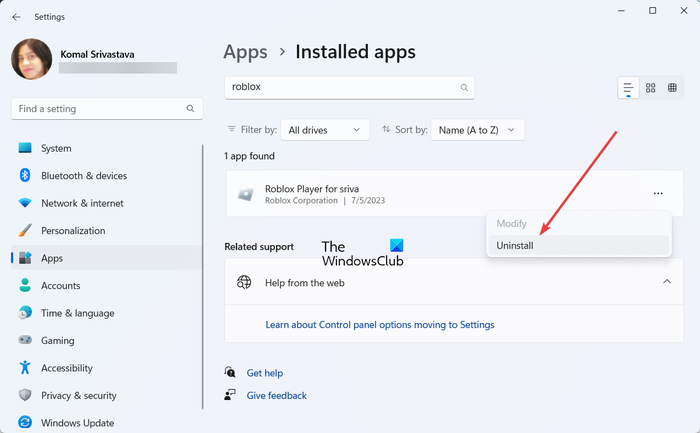Click the search magnifier in roblox search box
700x433 pixels.
click(464, 88)
